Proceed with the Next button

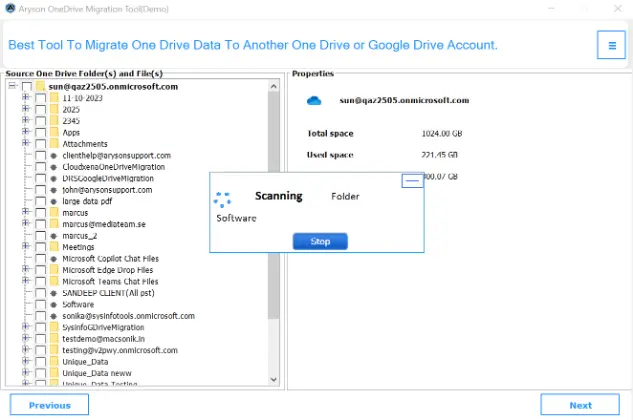click(x=580, y=405)
